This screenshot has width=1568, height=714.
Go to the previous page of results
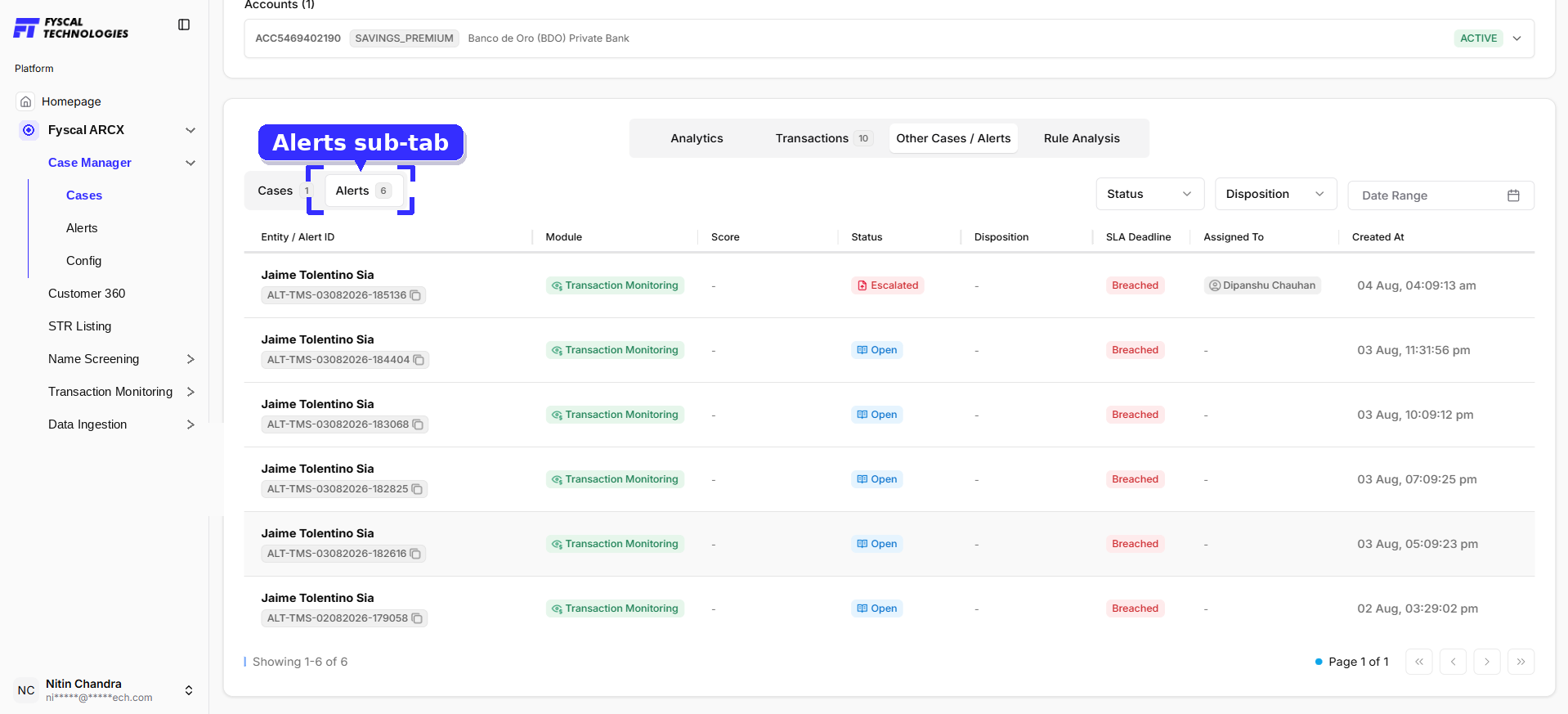[1453, 662]
